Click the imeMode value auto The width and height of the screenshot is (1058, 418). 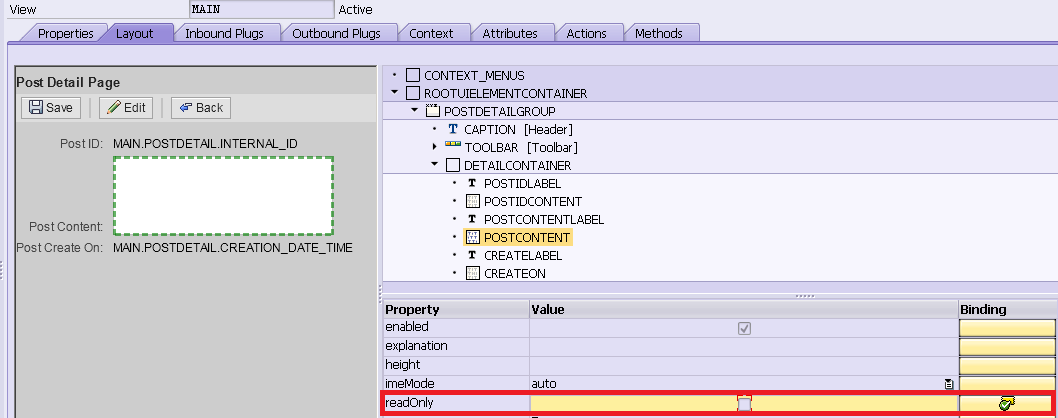[544, 384]
